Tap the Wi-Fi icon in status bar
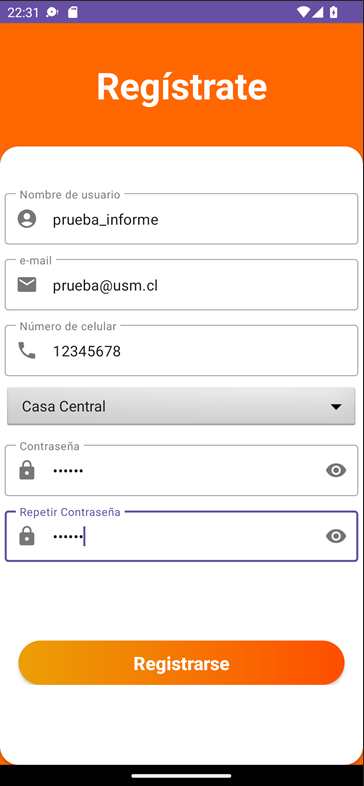Screen dimensions: 364x786 [303, 12]
